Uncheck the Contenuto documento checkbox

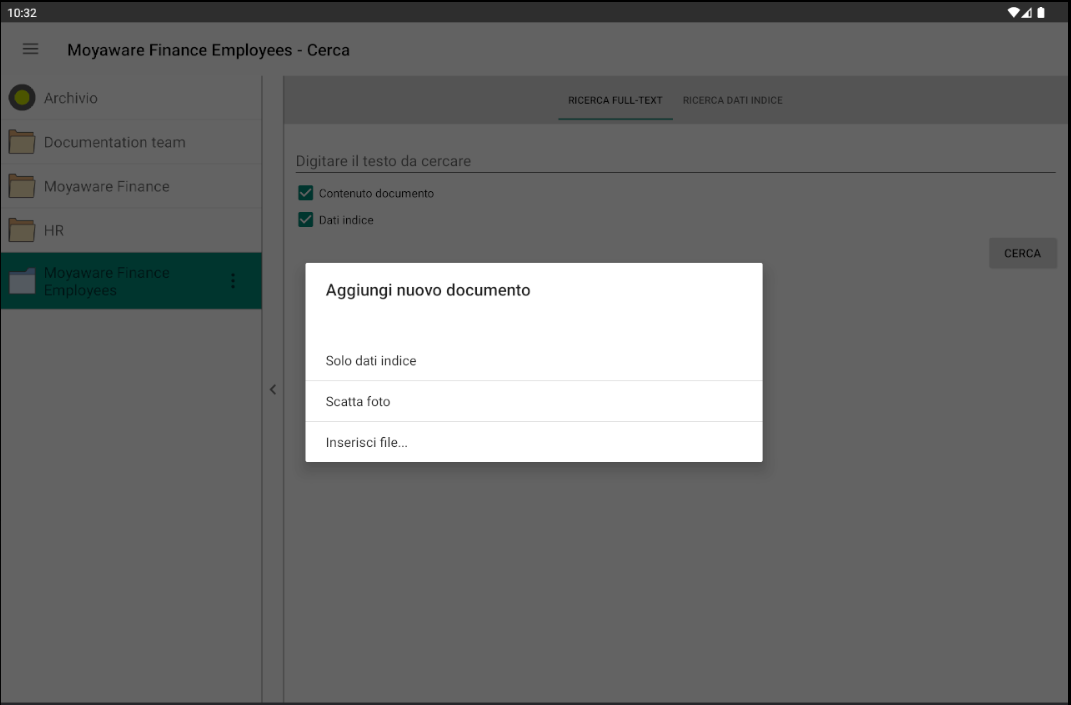(305, 192)
